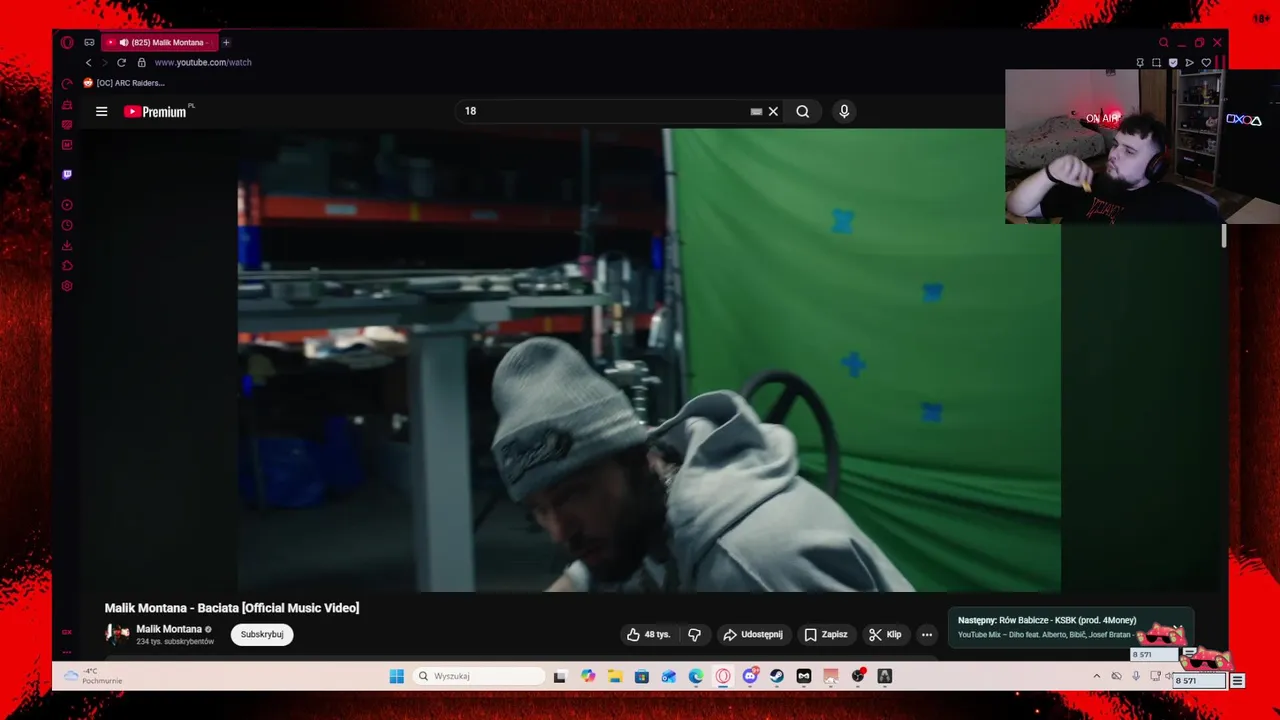Open Microsoft Store from taskbar
Image resolution: width=1280 pixels, height=720 pixels.
coord(642,676)
